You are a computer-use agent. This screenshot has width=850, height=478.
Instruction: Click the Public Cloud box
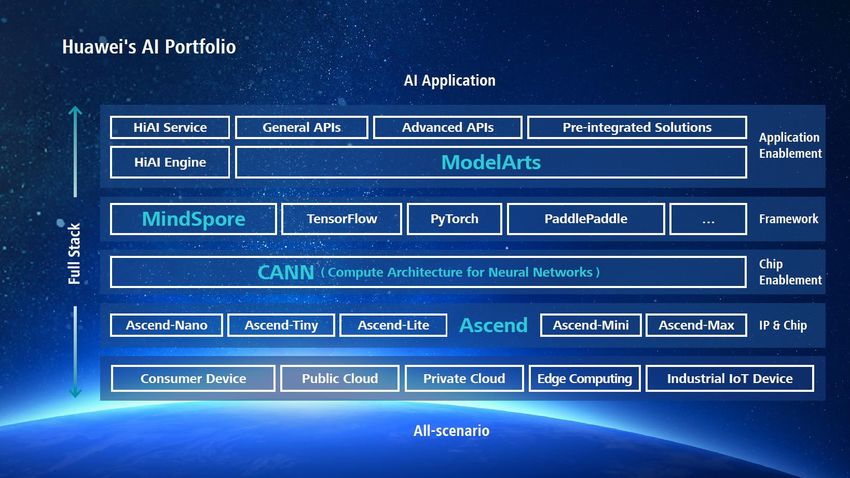[x=340, y=378]
